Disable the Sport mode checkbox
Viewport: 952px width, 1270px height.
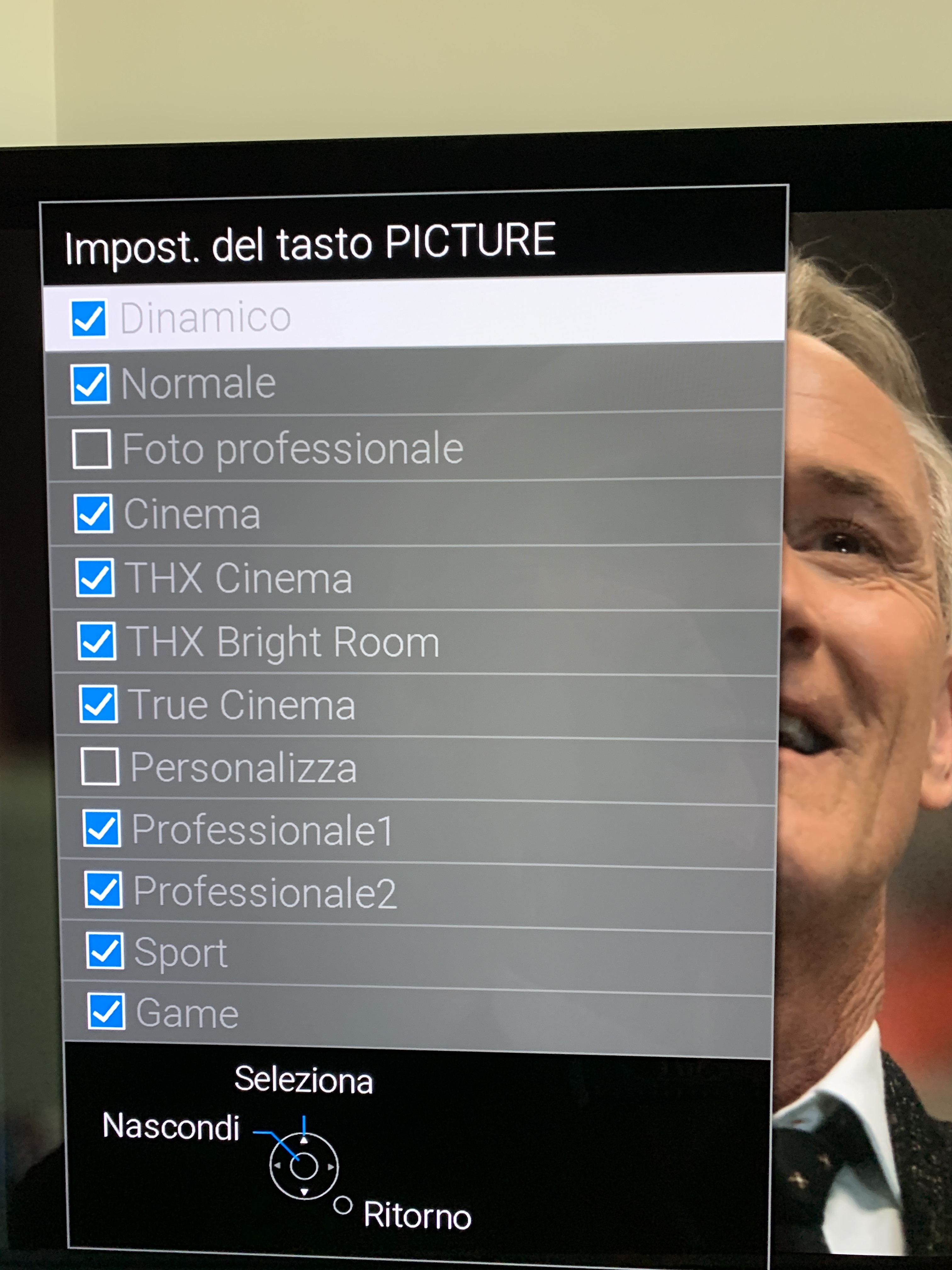105,951
